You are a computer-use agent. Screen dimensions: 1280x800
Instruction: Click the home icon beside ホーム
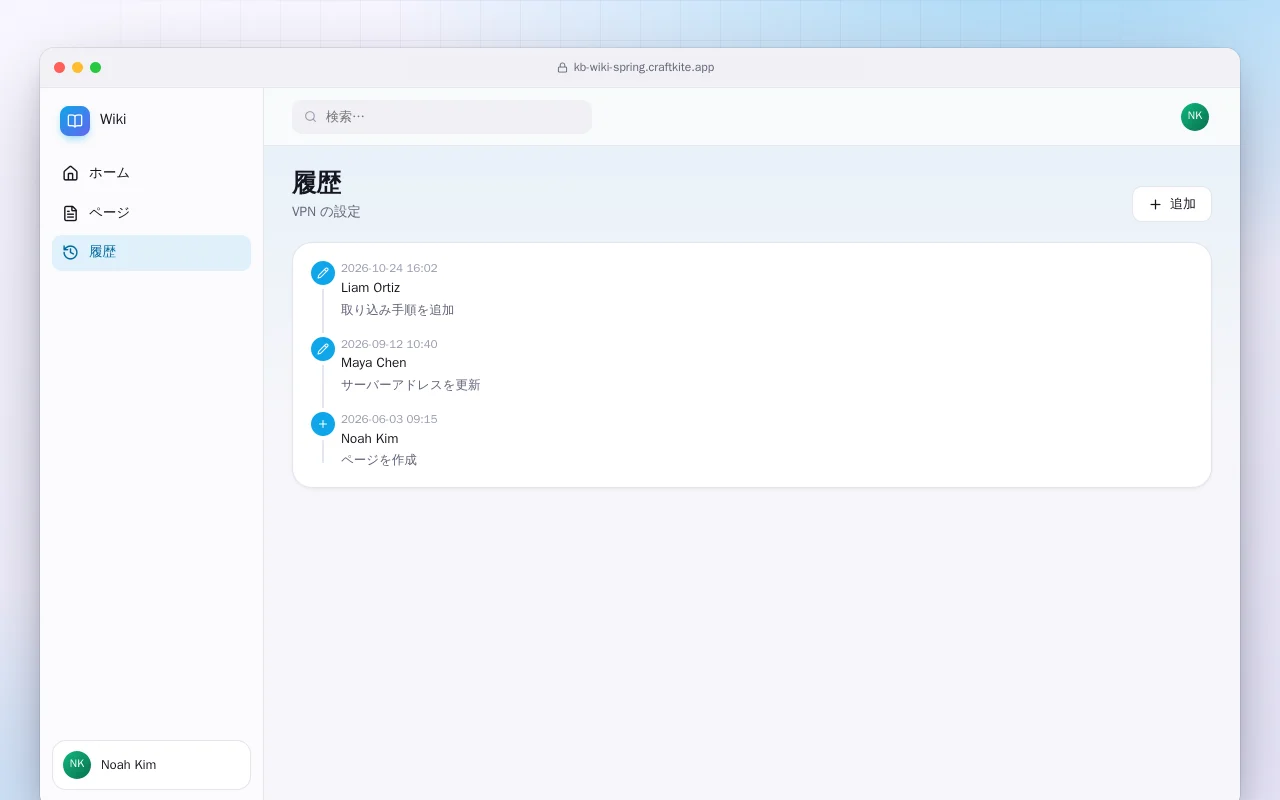pyautogui.click(x=70, y=173)
